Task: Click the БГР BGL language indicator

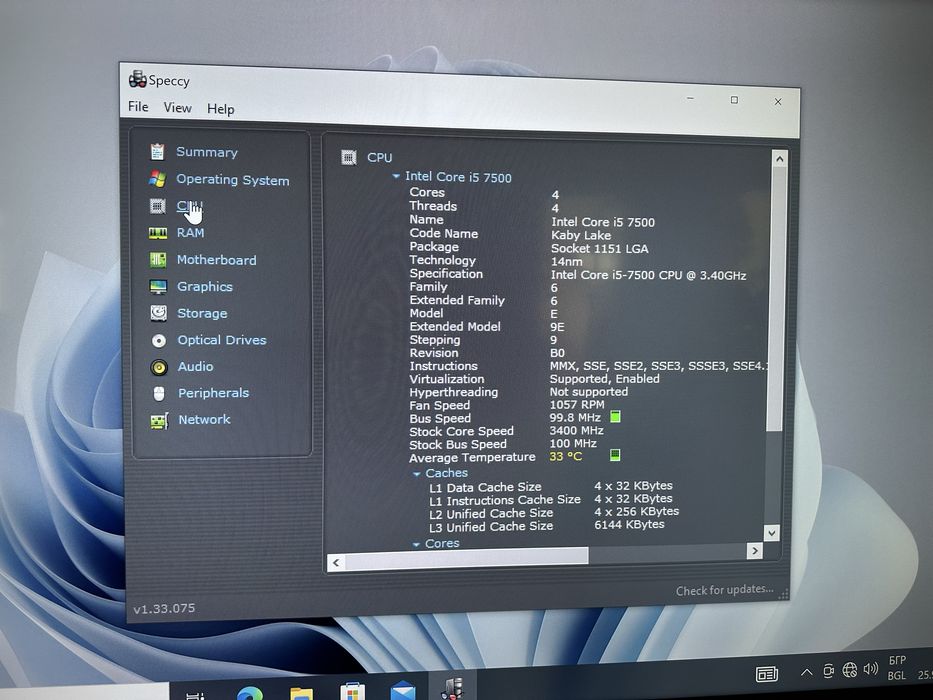Action: (x=897, y=668)
